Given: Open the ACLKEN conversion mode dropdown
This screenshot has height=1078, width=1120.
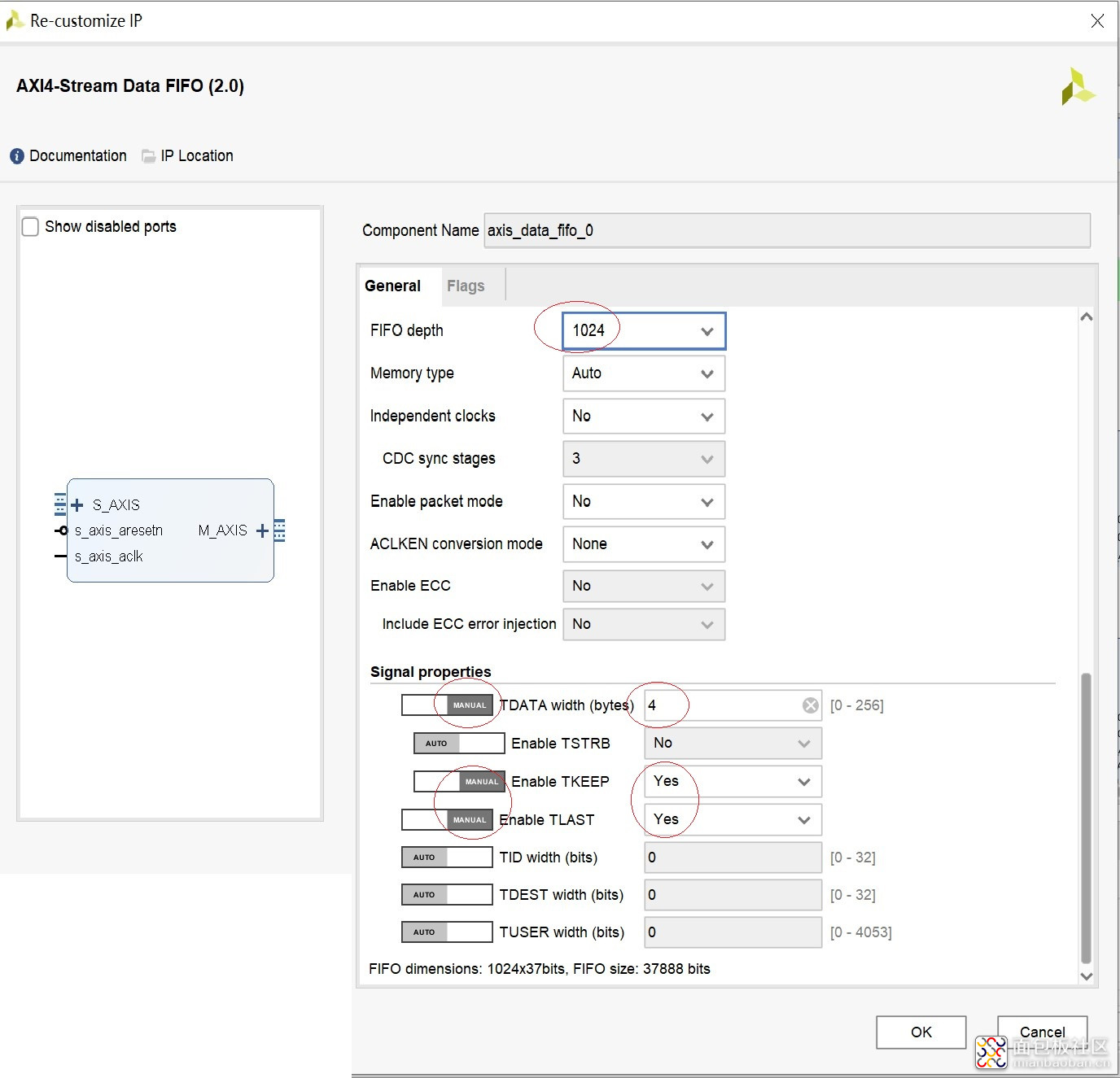Looking at the screenshot, I should pos(644,544).
